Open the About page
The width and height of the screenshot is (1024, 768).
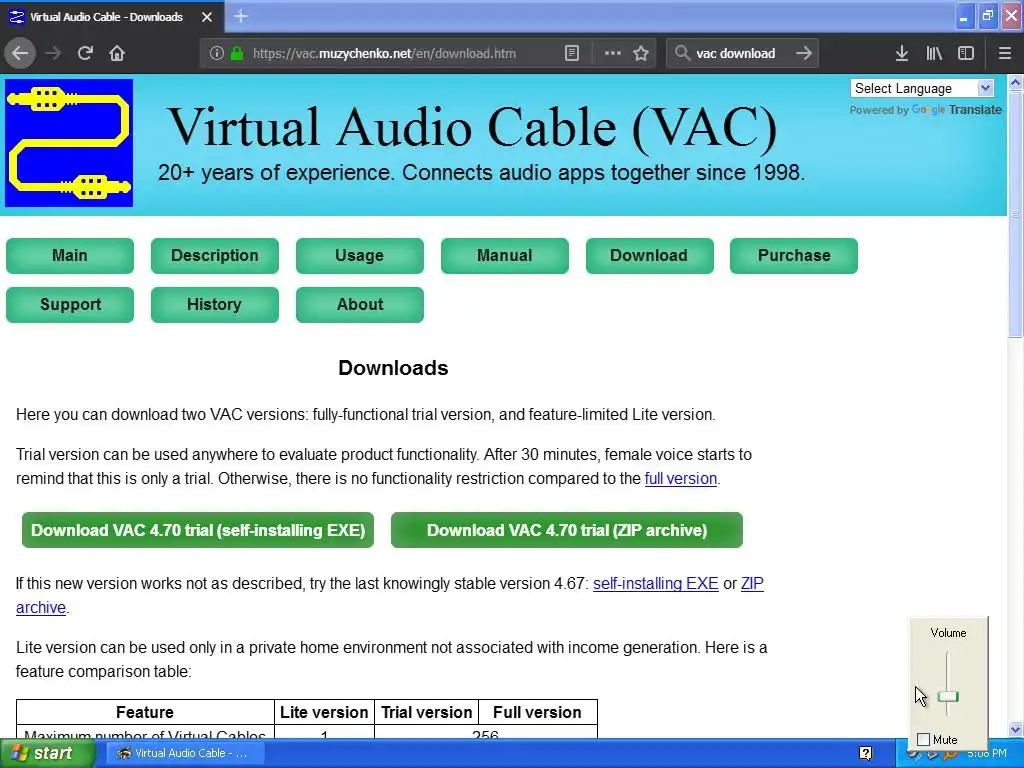point(360,304)
